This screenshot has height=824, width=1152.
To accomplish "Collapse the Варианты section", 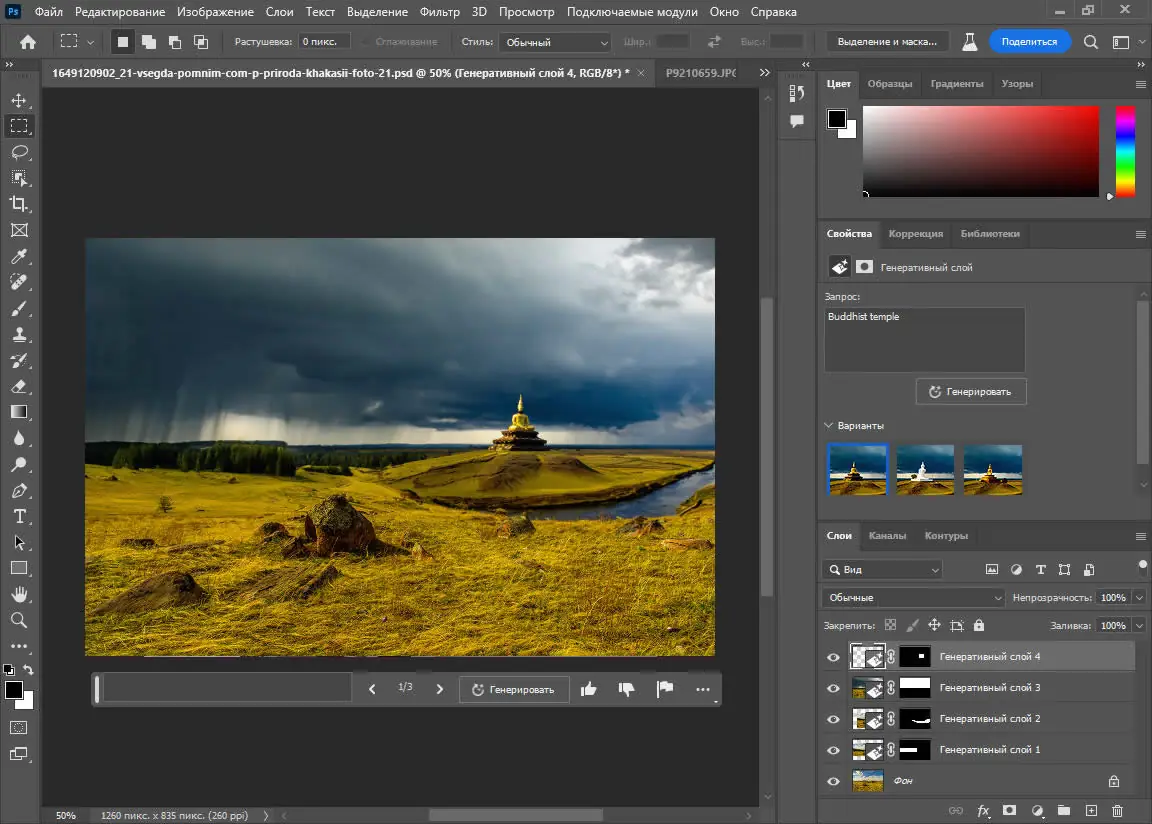I will (828, 425).
